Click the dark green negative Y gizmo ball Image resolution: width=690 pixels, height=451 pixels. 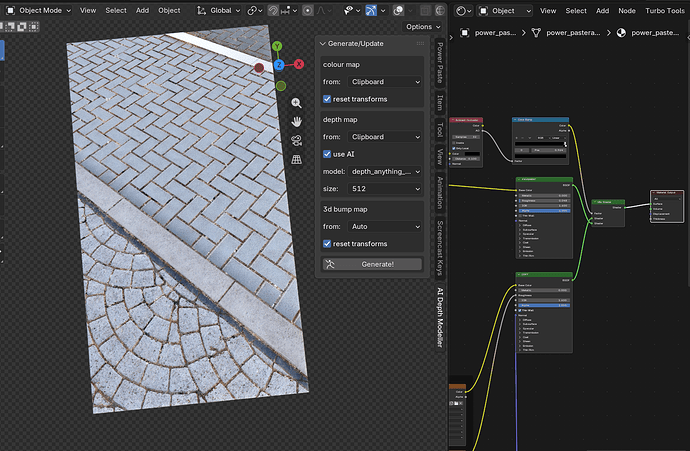[x=281, y=86]
